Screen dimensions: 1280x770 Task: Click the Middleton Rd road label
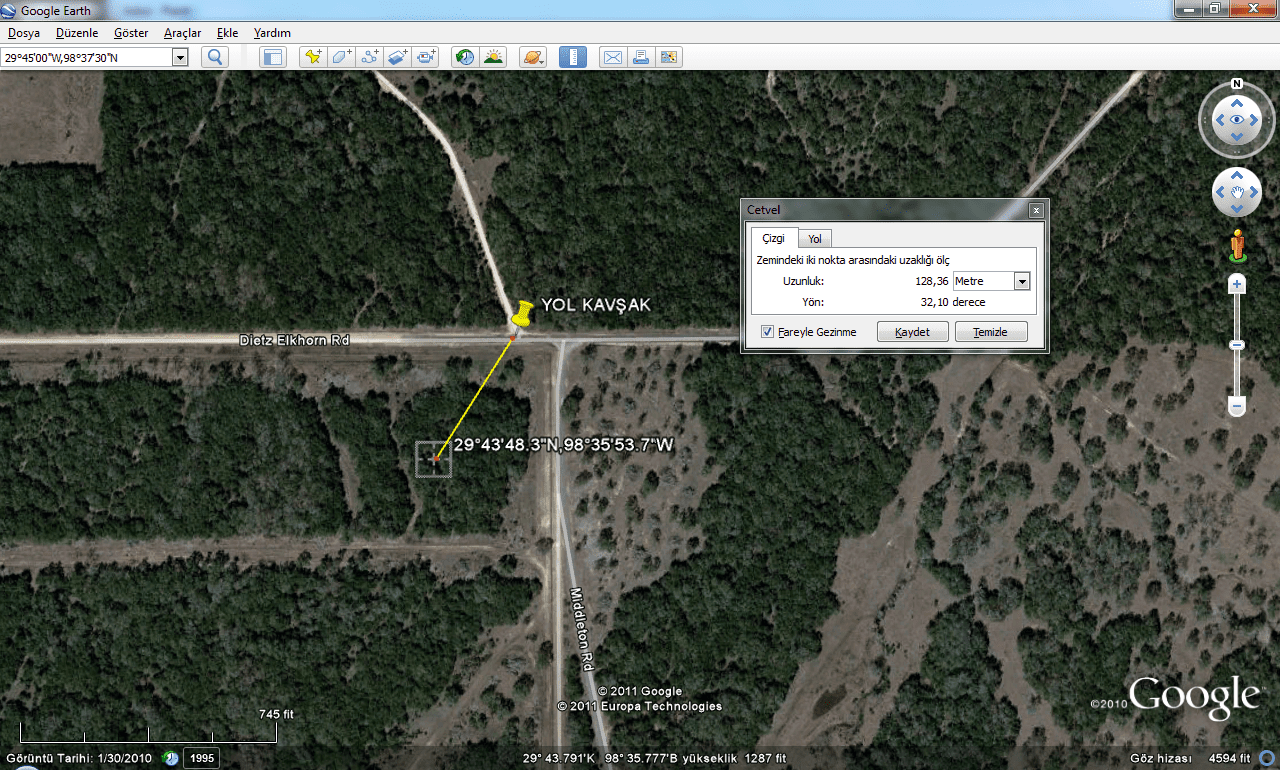tap(582, 628)
